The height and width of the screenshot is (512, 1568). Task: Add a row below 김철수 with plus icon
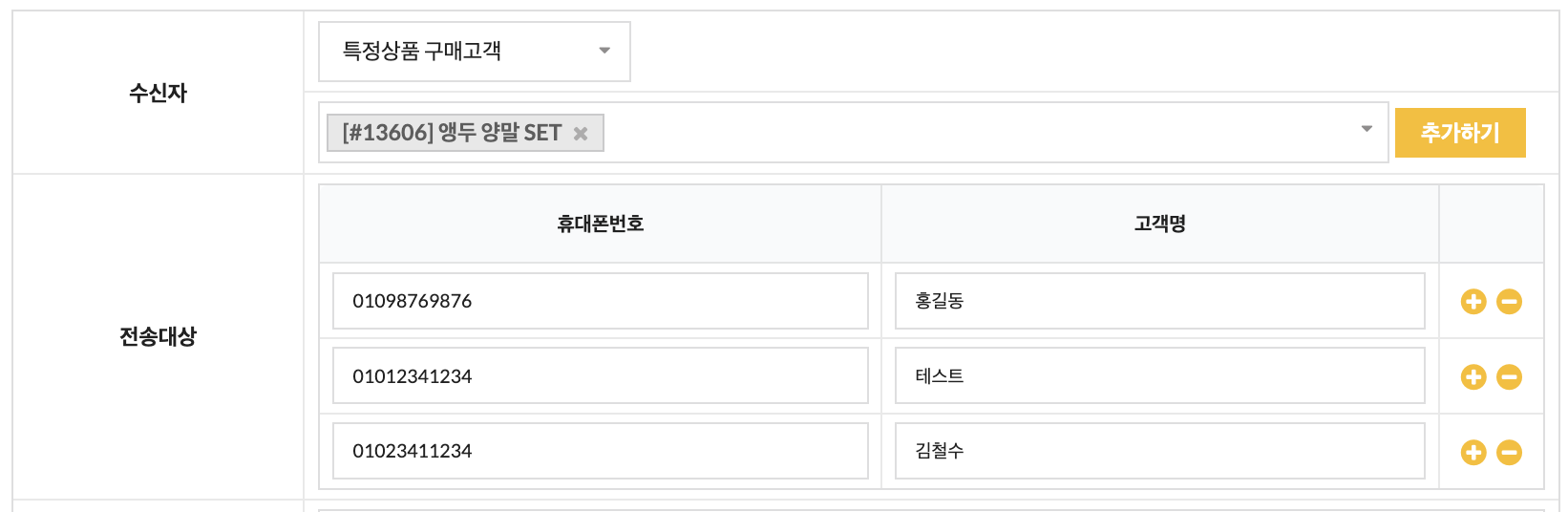click(1473, 452)
